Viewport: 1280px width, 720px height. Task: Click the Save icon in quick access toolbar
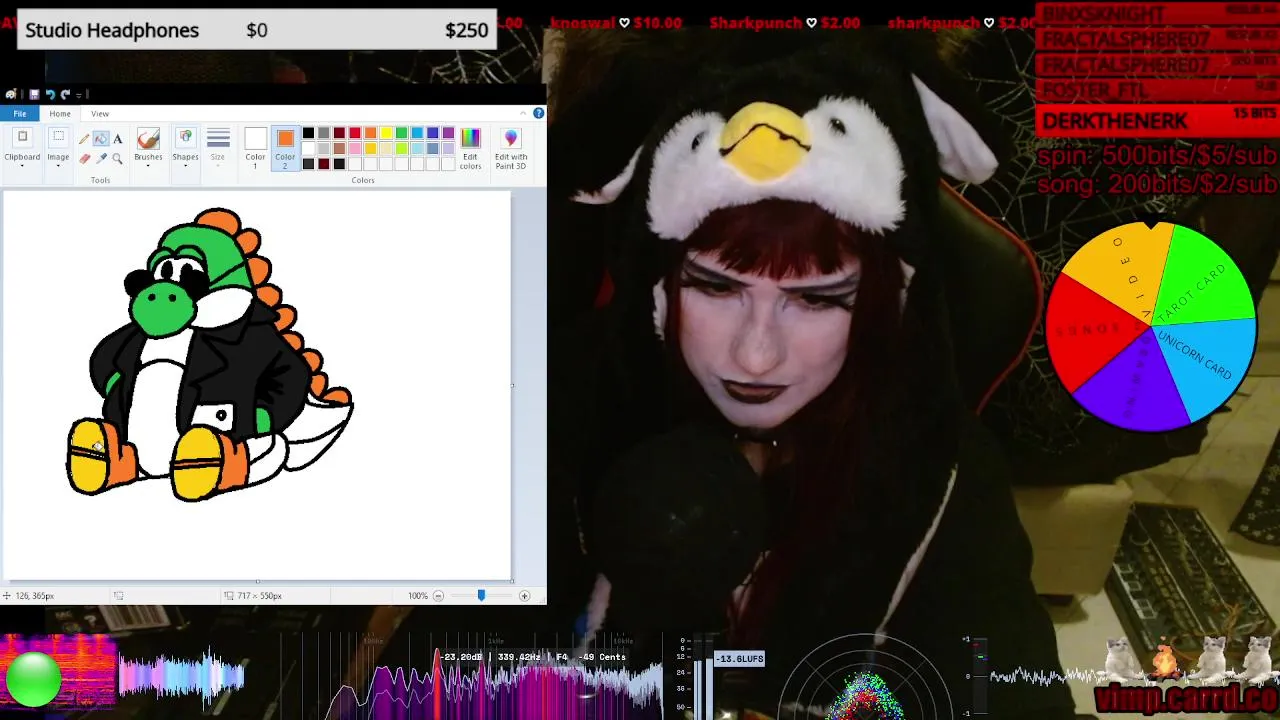(34, 95)
